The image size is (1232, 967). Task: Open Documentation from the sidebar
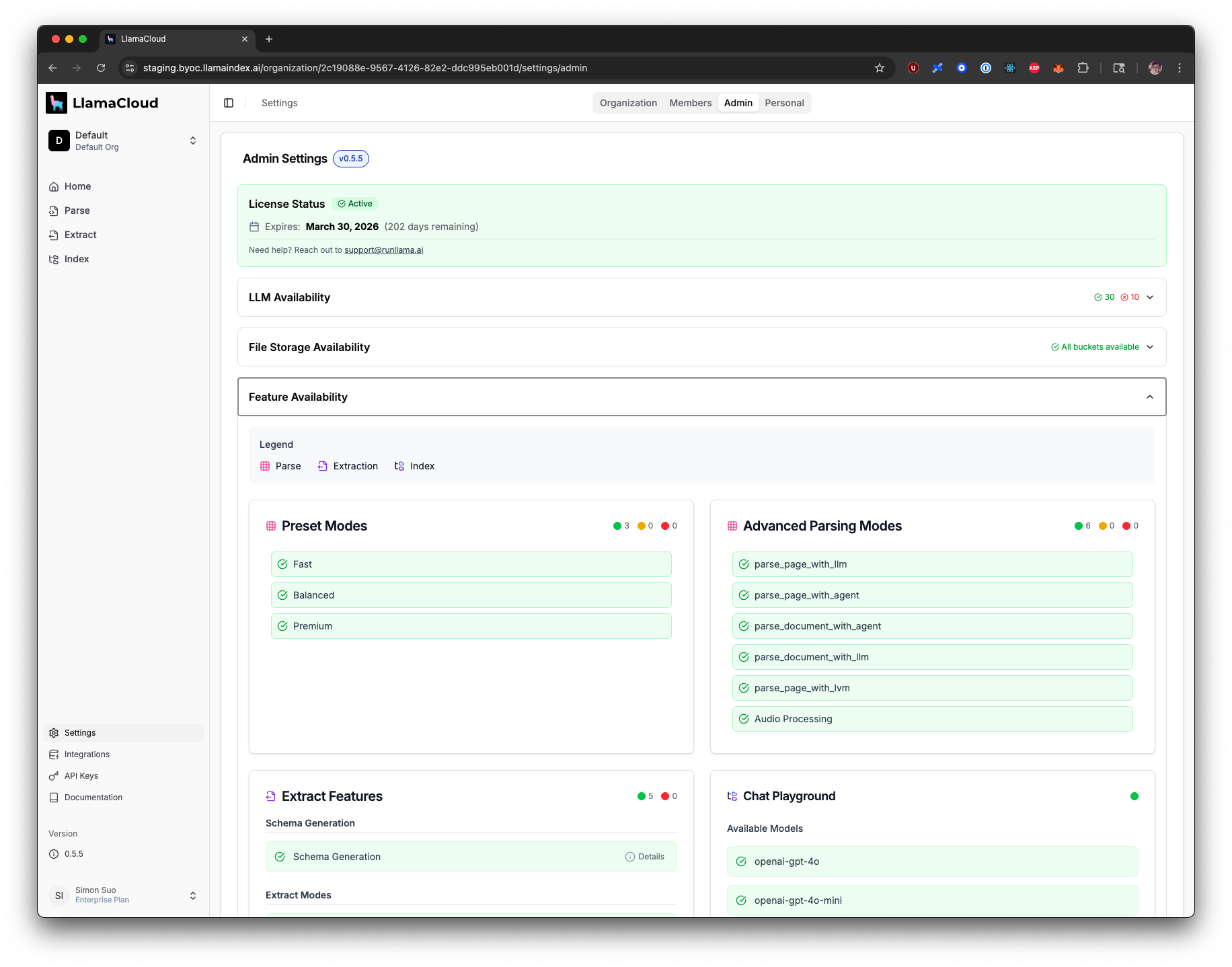[92, 797]
